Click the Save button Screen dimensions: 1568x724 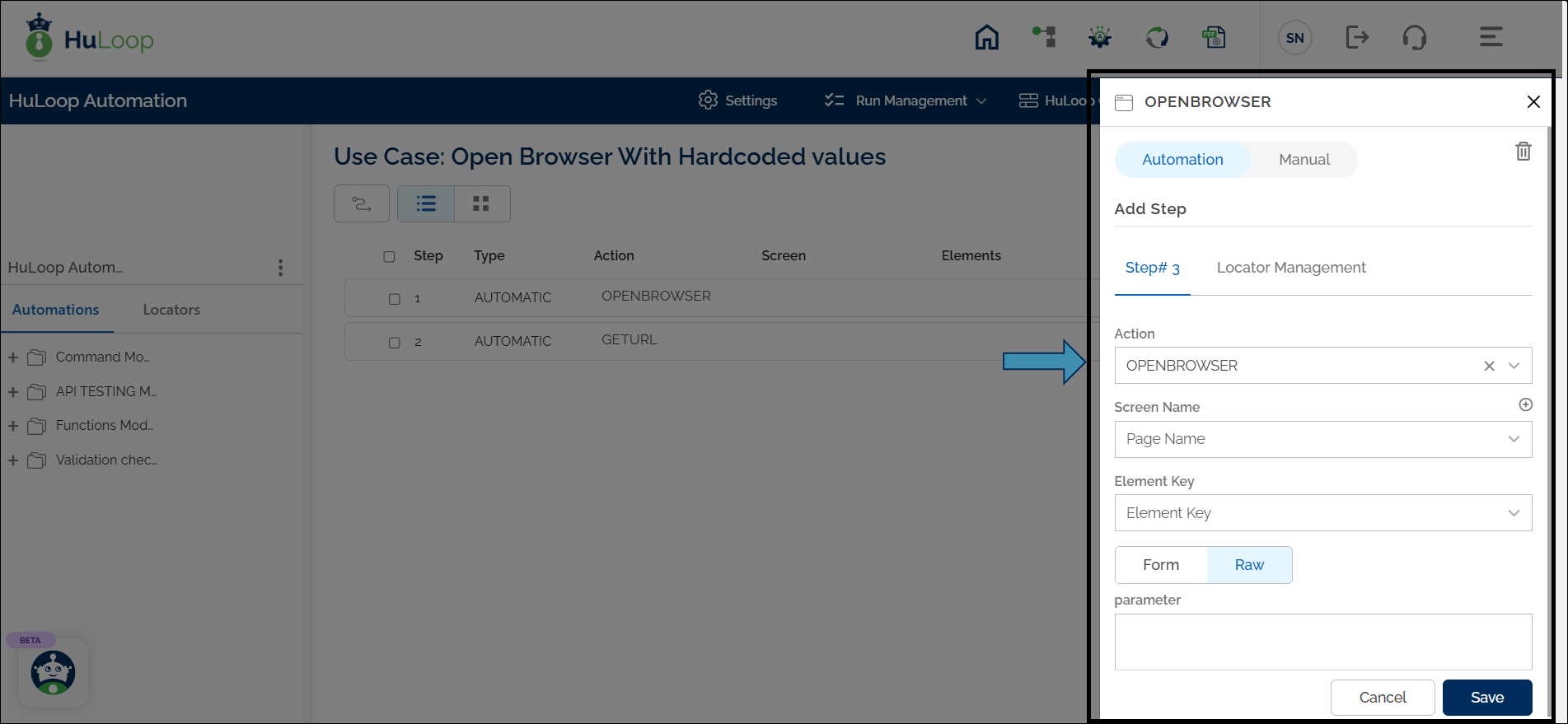tap(1486, 698)
